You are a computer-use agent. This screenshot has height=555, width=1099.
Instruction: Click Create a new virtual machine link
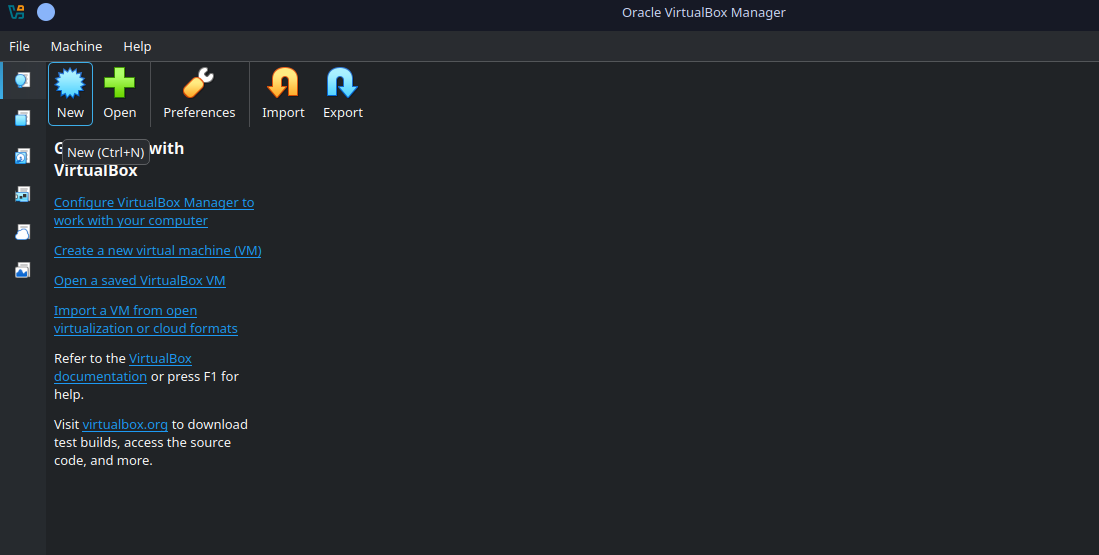click(x=157, y=251)
